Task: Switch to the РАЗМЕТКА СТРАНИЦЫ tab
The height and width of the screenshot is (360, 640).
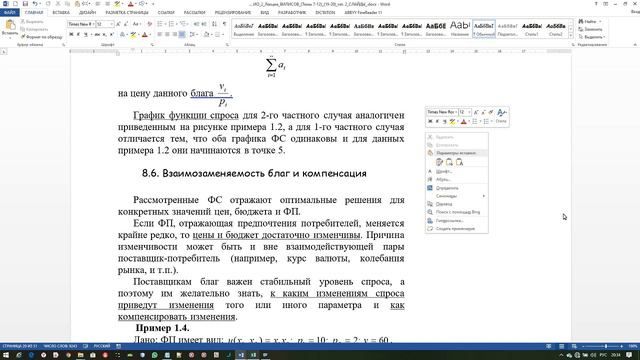Action: tap(127, 13)
